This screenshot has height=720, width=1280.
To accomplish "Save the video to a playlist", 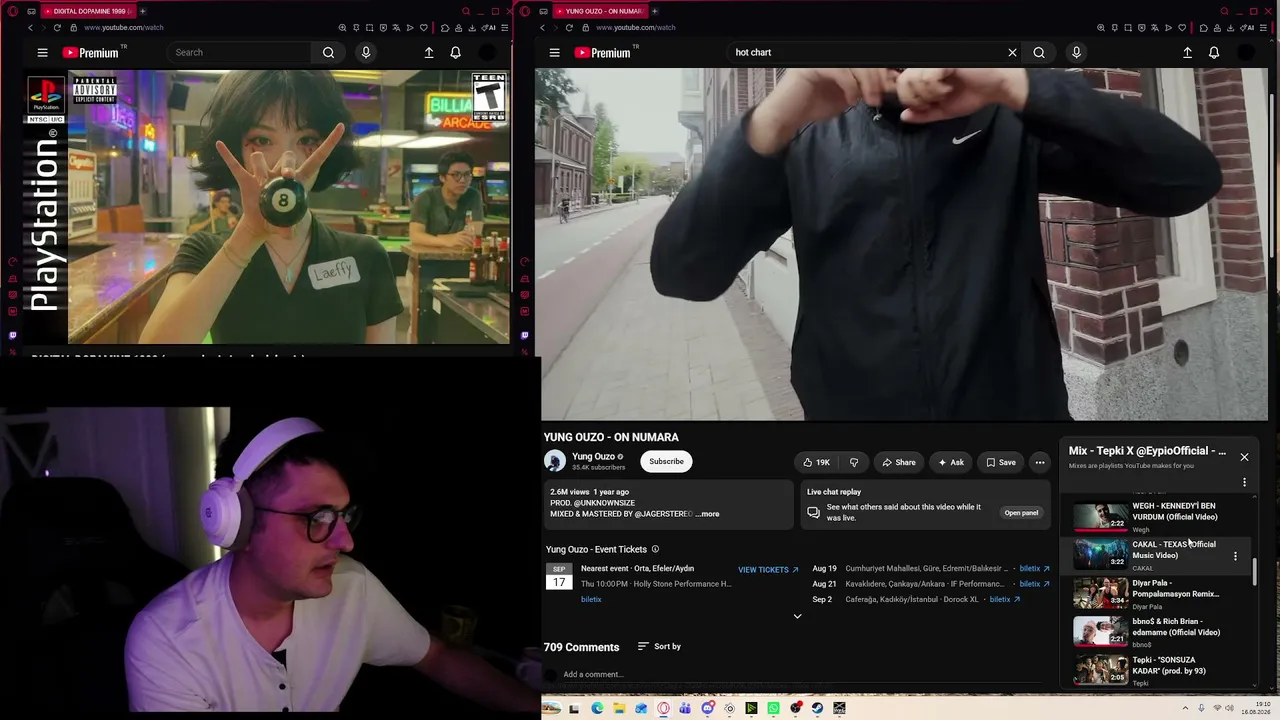I will (1000, 462).
